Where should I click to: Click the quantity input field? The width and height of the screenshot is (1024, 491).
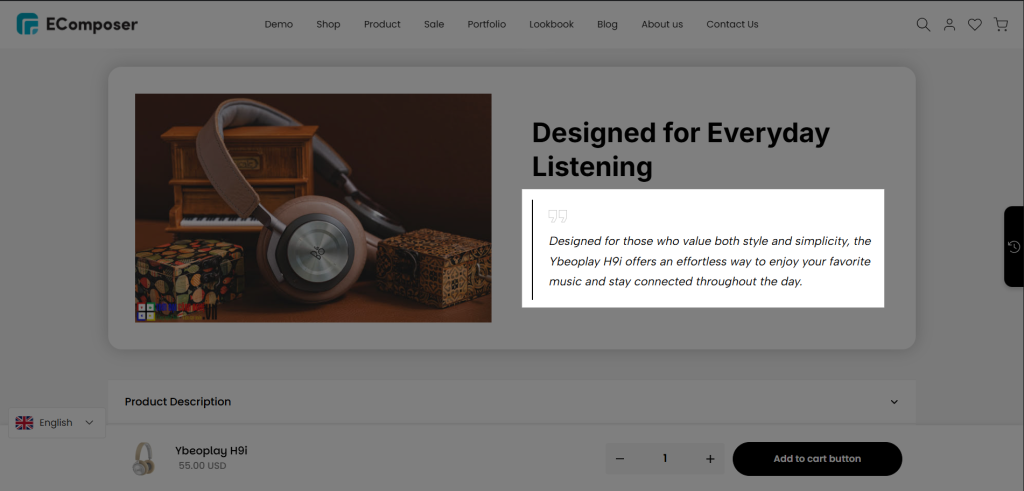coord(665,458)
